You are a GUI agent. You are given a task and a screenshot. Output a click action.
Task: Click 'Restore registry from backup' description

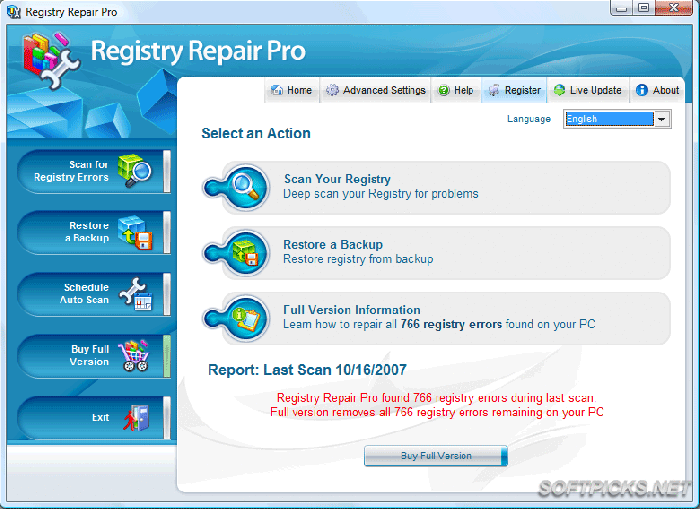pyautogui.click(x=358, y=259)
